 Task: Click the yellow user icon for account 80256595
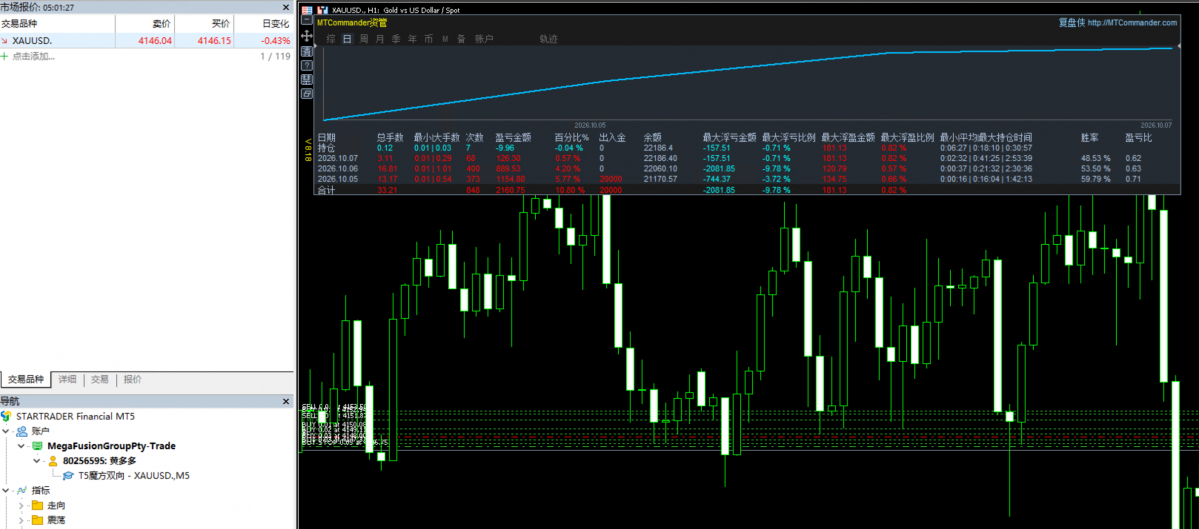tap(53, 461)
